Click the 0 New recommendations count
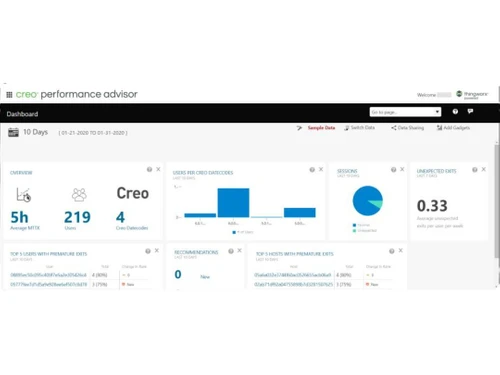500x375 pixels. click(x=178, y=274)
